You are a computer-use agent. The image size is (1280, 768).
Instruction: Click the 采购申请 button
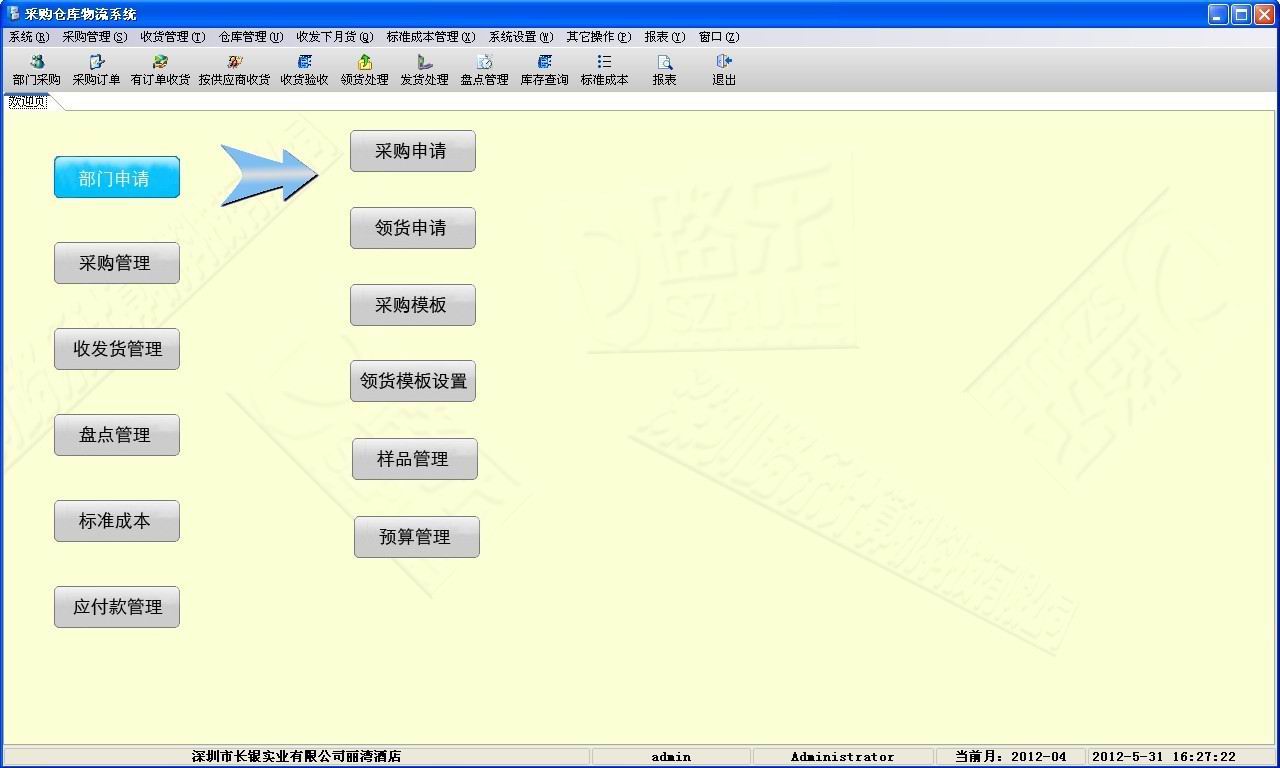click(x=412, y=151)
